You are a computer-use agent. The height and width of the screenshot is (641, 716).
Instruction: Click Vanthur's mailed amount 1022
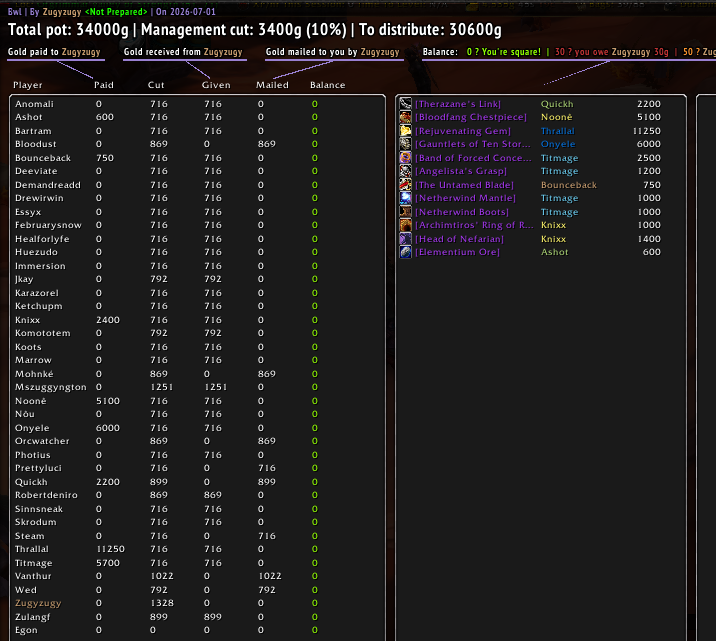point(270,576)
